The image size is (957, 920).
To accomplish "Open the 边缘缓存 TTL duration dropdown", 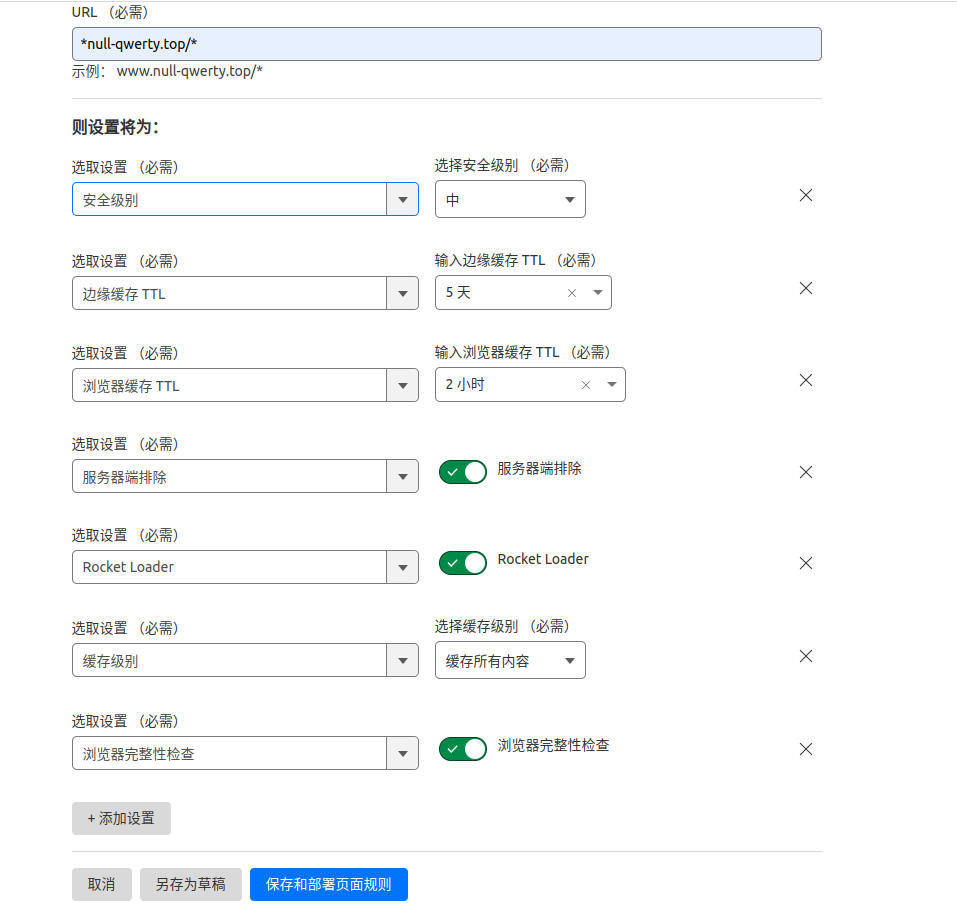I will click(x=597, y=292).
